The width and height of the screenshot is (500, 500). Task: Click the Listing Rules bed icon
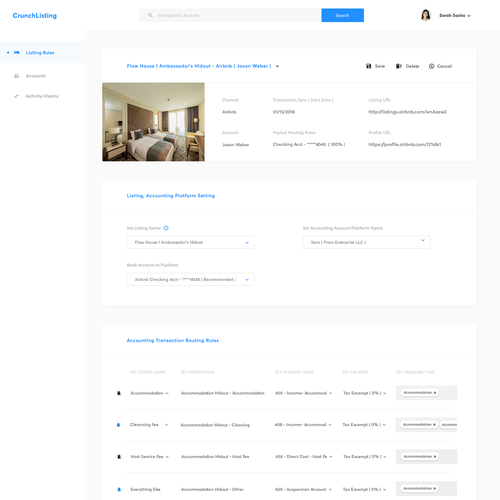[x=17, y=53]
